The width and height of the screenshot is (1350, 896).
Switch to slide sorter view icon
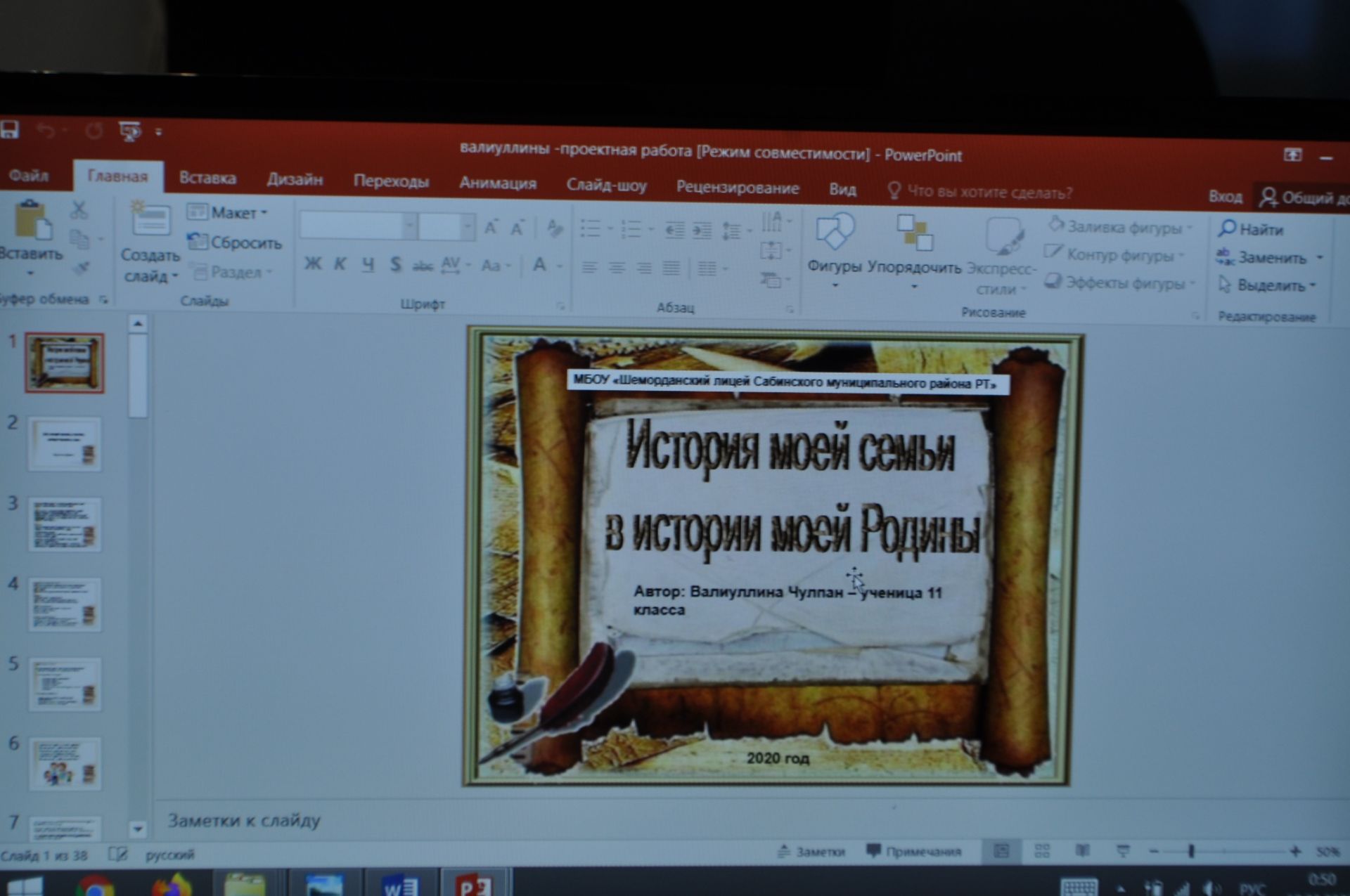[x=1042, y=851]
